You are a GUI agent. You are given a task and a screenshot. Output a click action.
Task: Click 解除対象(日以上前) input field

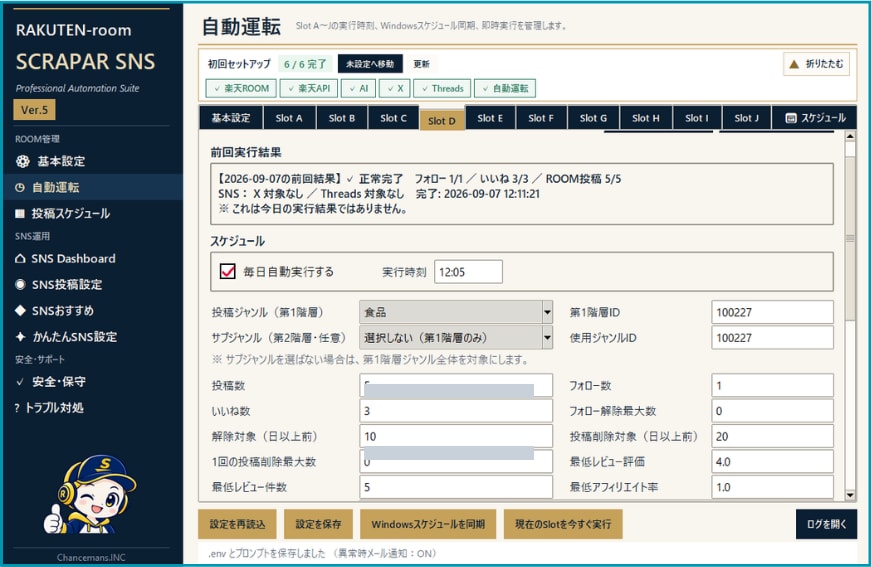(x=456, y=436)
